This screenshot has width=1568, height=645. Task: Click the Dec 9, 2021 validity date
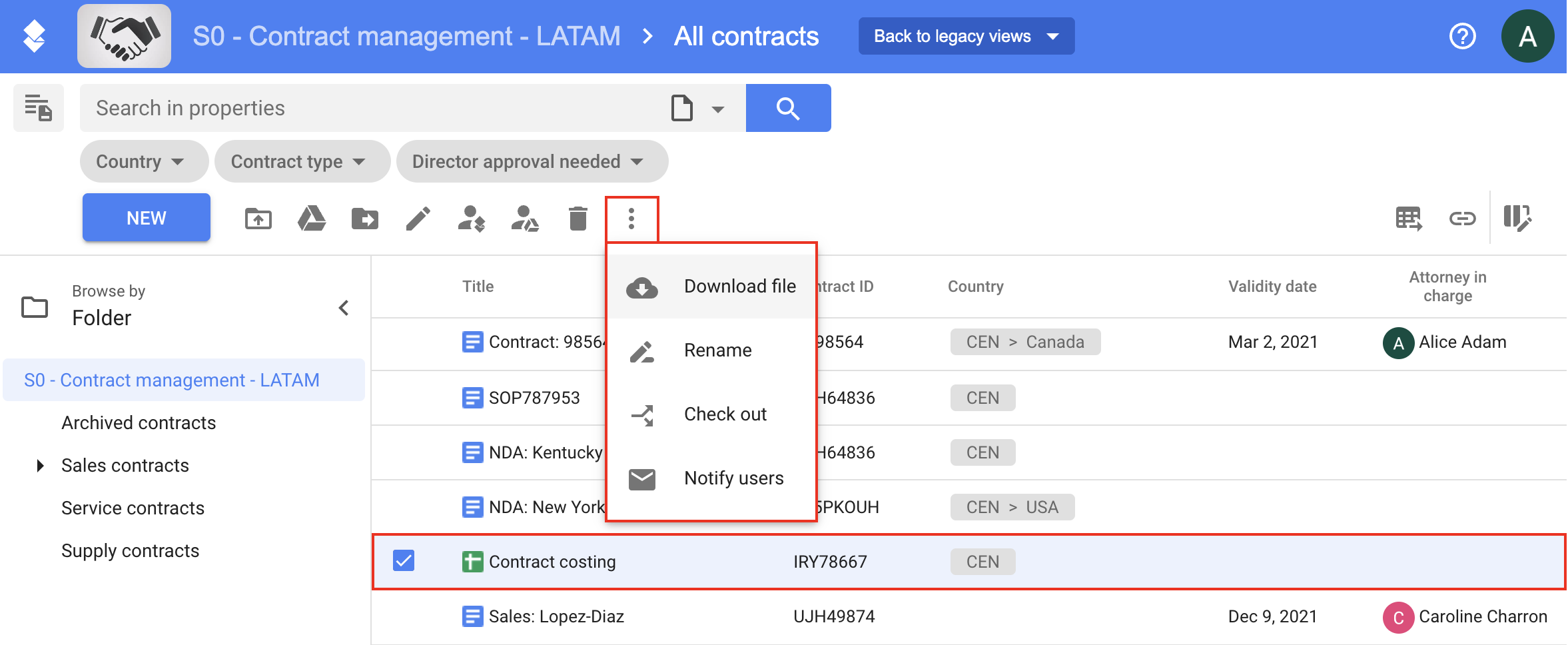coord(1273,616)
